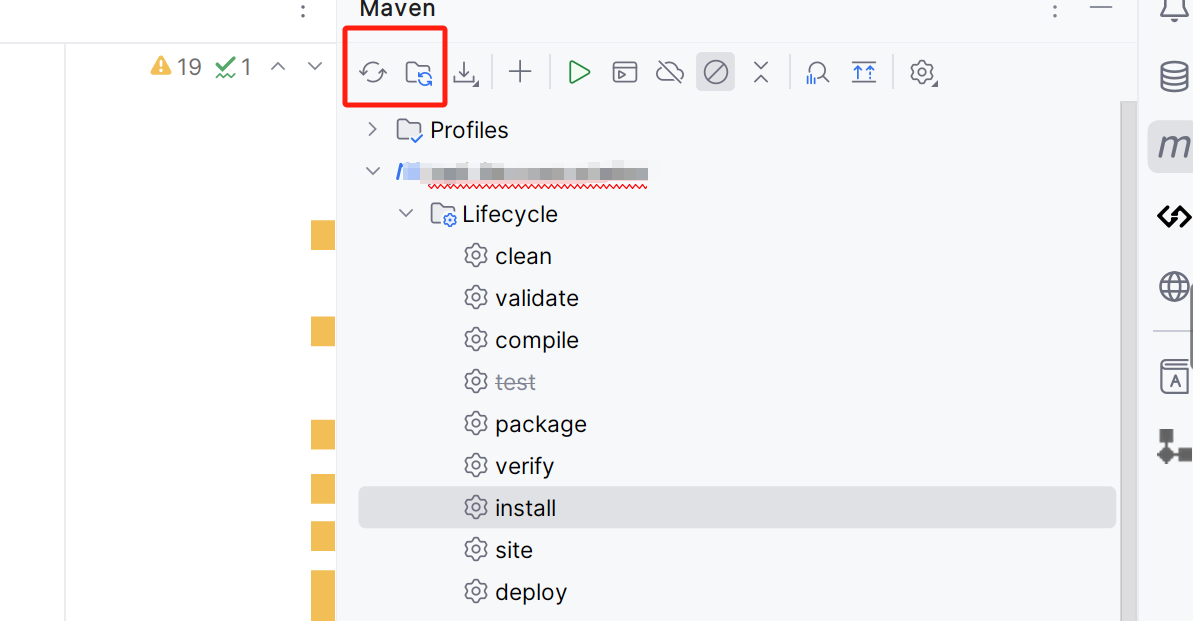Click the gear icon beside clean
Viewport: 1193px width, 621px height.
click(x=476, y=256)
